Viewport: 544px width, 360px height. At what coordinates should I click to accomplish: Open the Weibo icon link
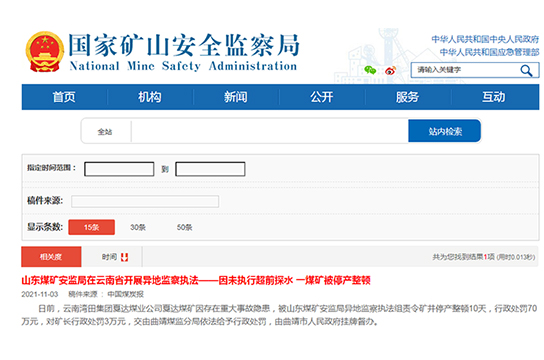coord(390,70)
